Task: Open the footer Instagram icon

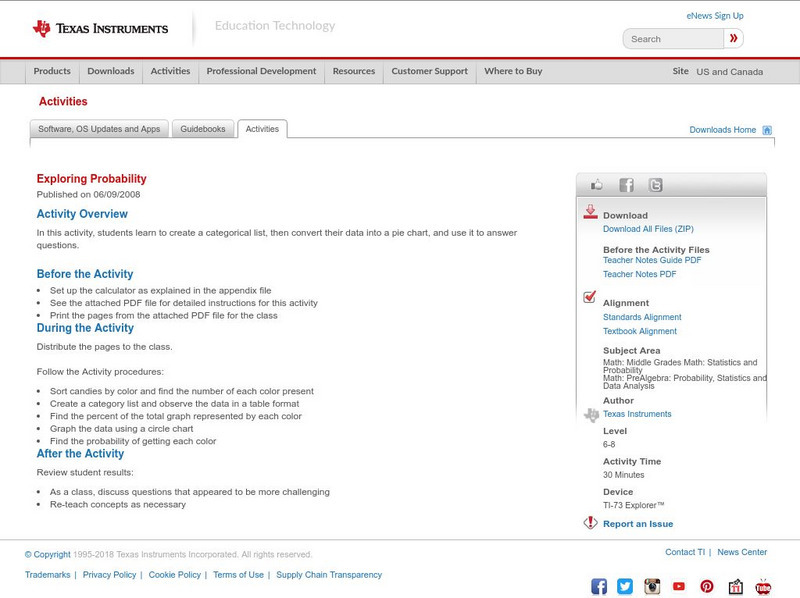Action: 652,586
